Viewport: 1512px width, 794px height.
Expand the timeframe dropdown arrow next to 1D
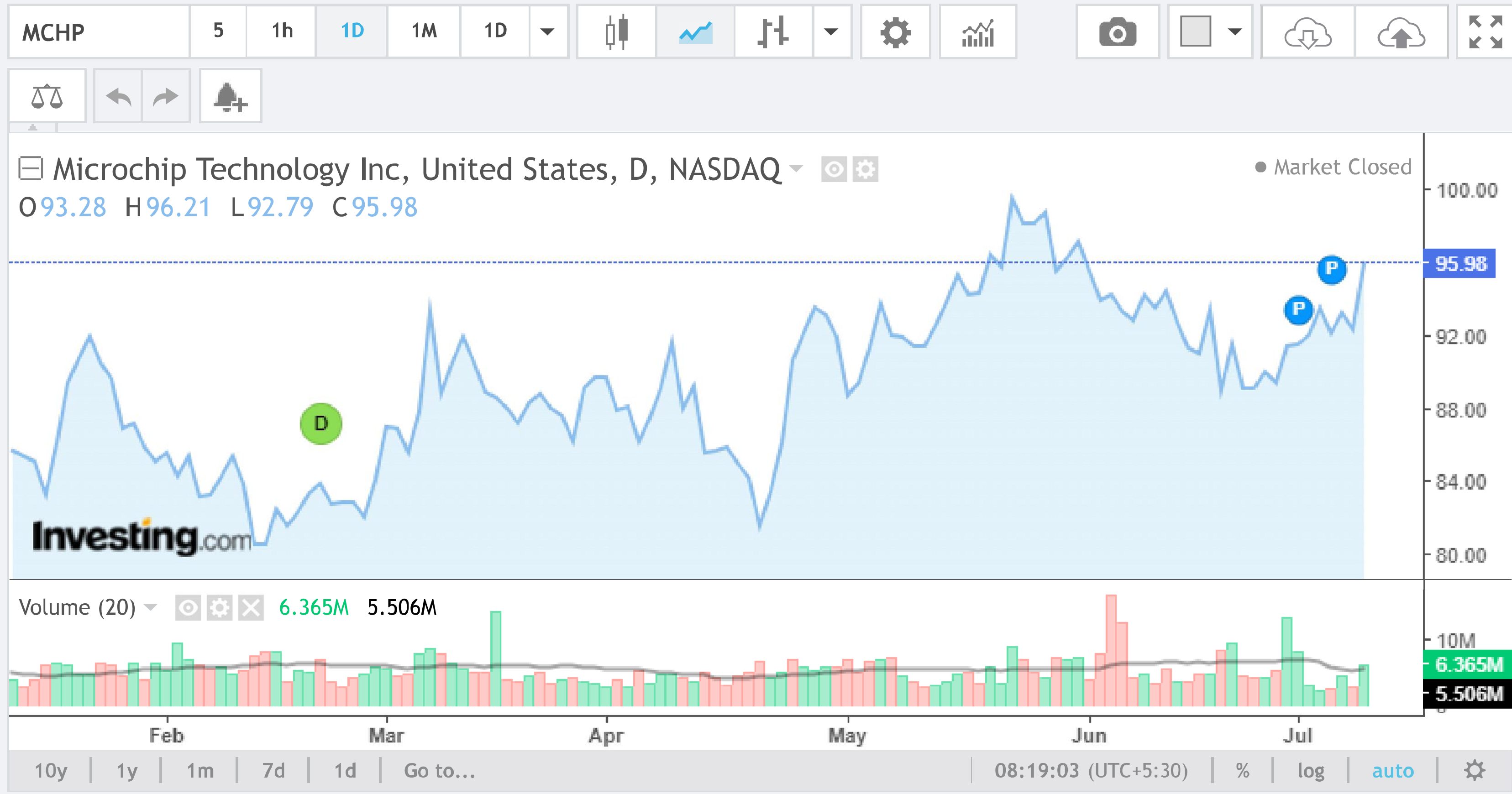(547, 31)
